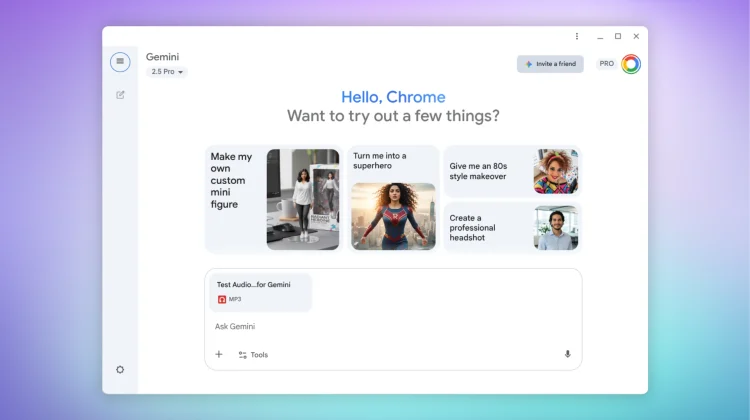Image resolution: width=750 pixels, height=420 pixels.
Task: Start a new chat with pencil icon
Action: coord(120,95)
